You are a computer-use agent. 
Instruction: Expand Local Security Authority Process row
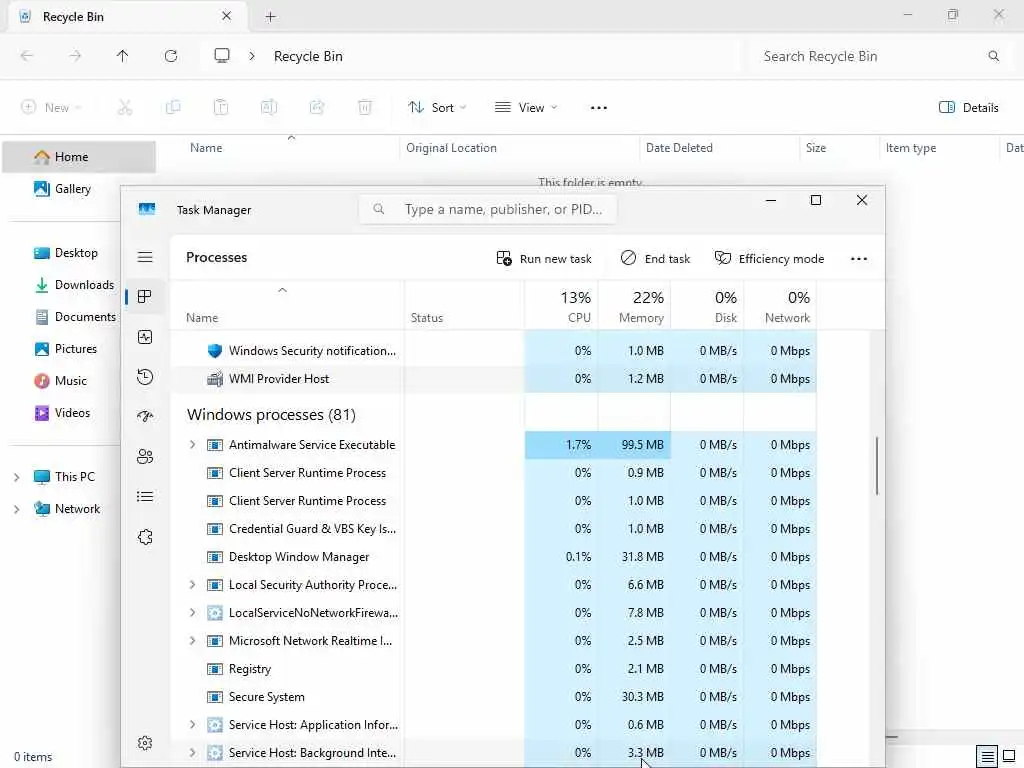coord(192,584)
